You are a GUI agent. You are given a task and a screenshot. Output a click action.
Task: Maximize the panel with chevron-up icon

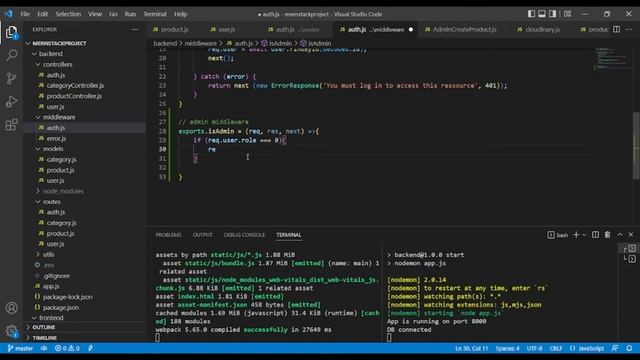620,235
